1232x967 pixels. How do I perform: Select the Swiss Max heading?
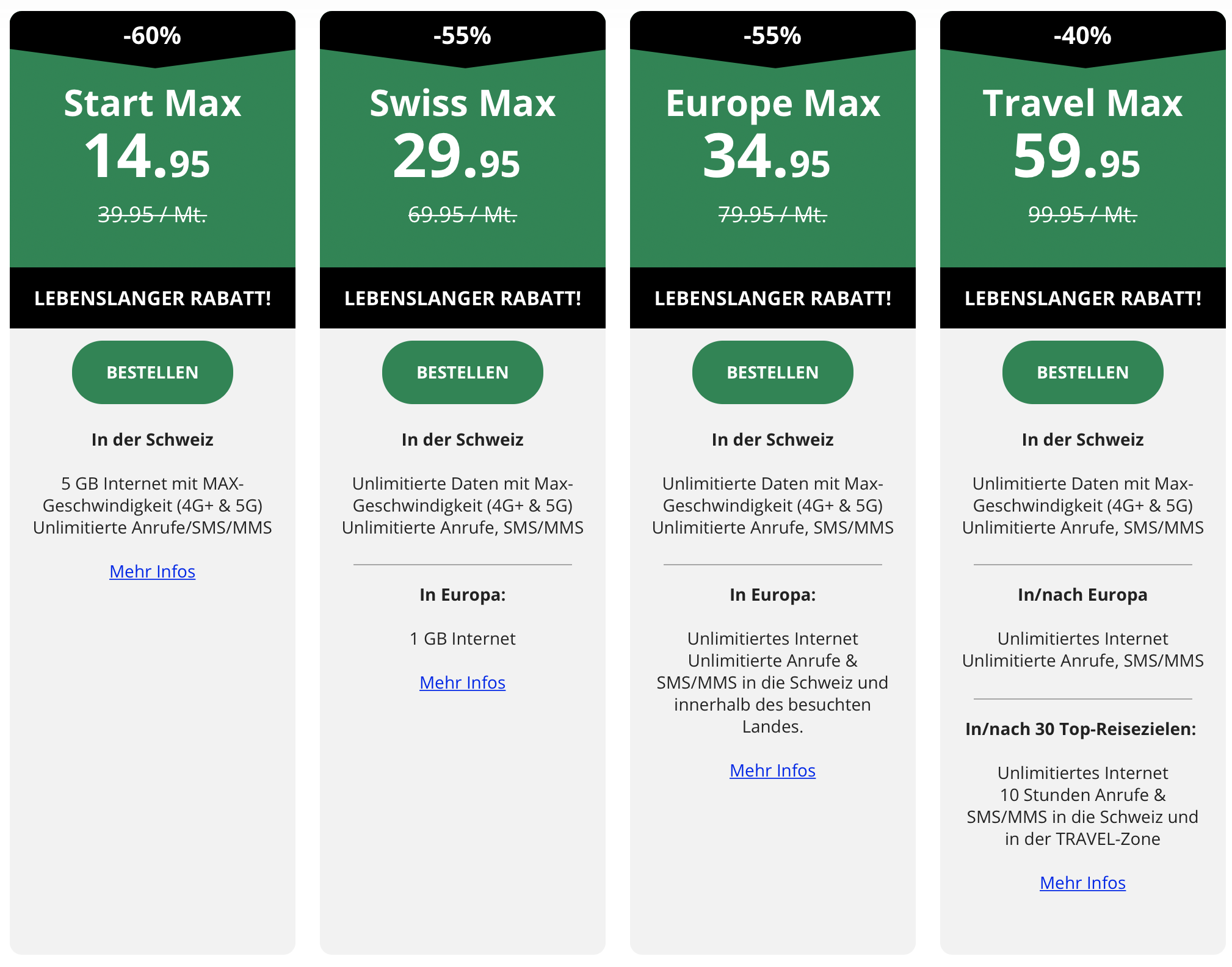click(462, 103)
